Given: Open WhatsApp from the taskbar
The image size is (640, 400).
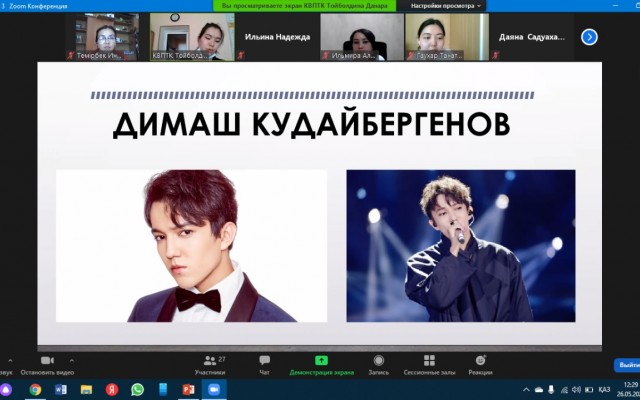Looking at the screenshot, I should pyautogui.click(x=137, y=389).
